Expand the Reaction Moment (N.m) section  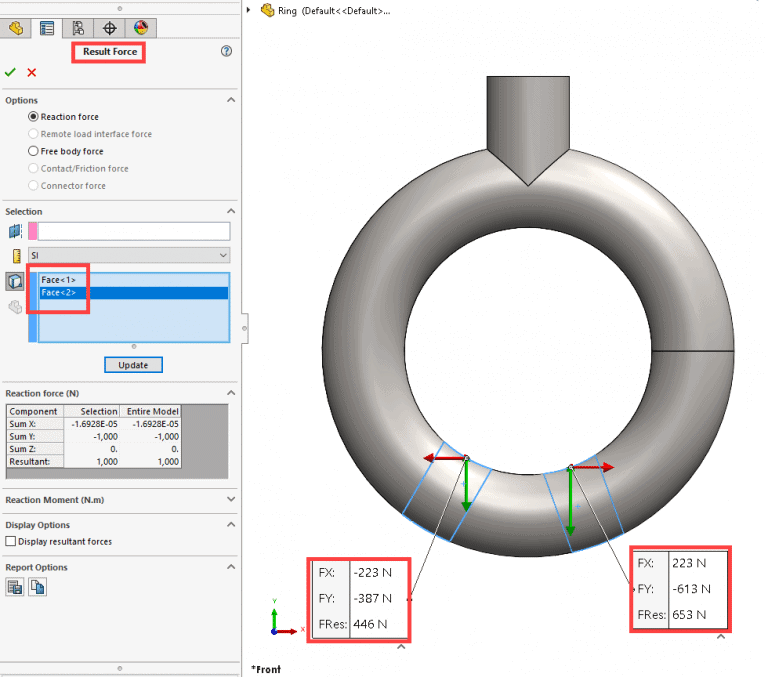pyautogui.click(x=231, y=499)
